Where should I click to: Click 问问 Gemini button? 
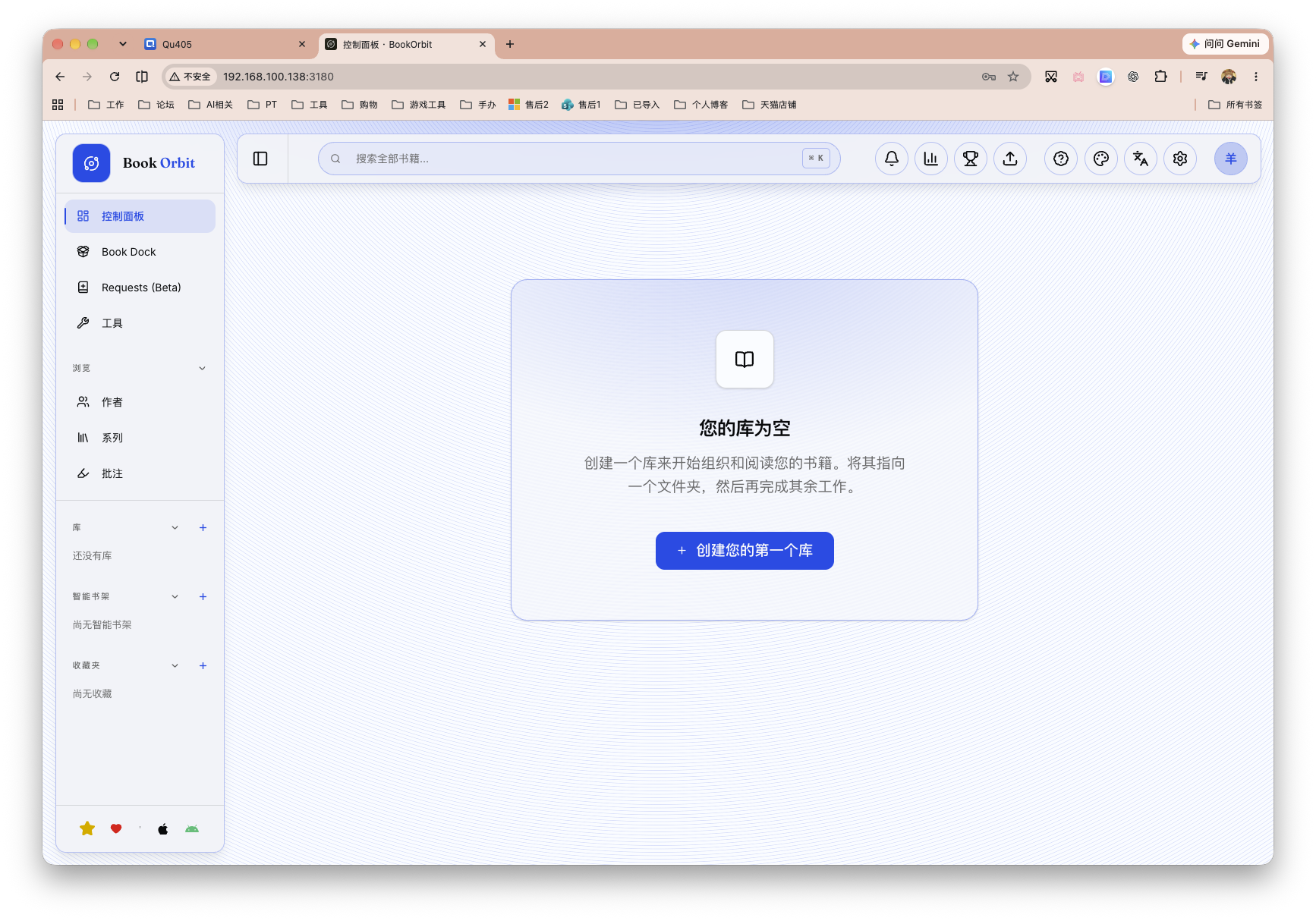1225,44
